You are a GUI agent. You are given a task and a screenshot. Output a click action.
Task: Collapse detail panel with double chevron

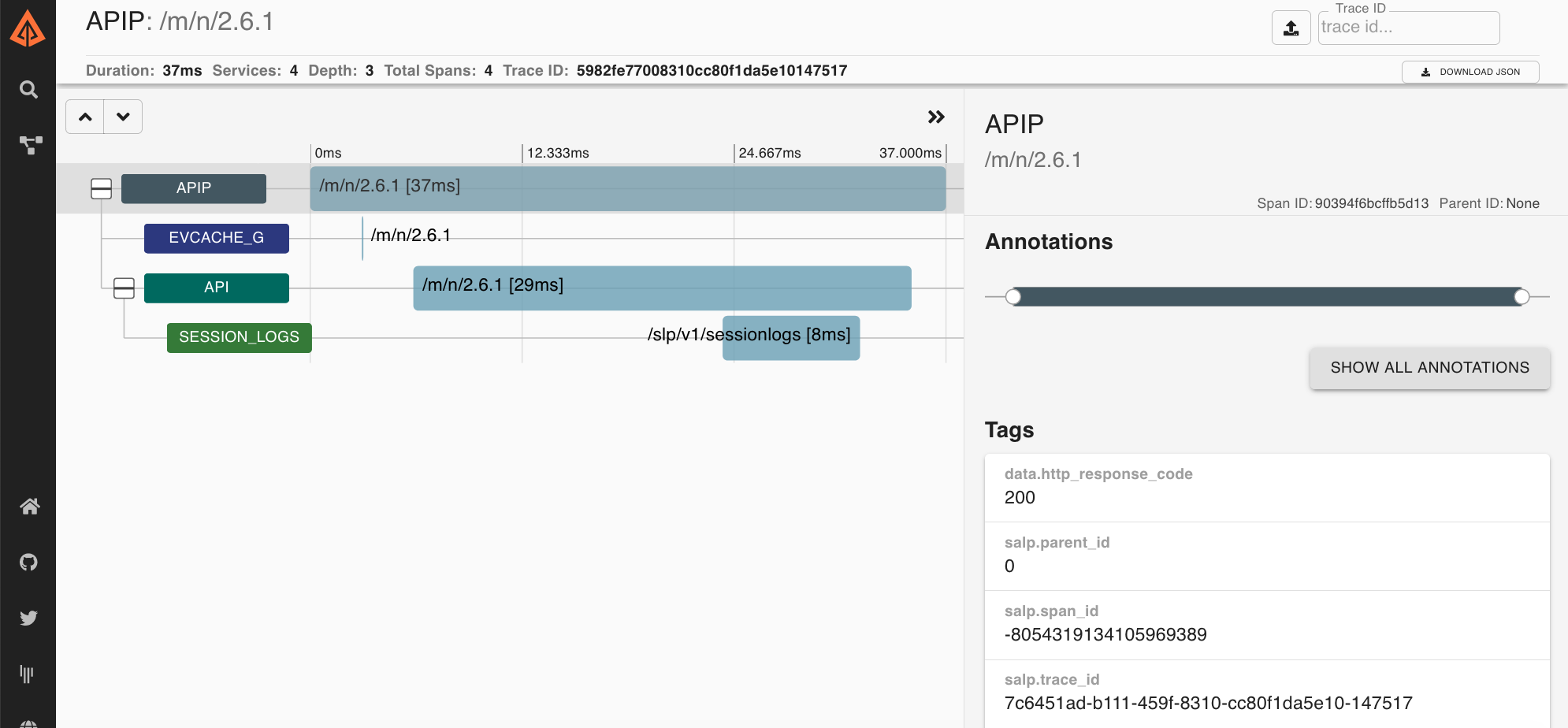(x=936, y=117)
